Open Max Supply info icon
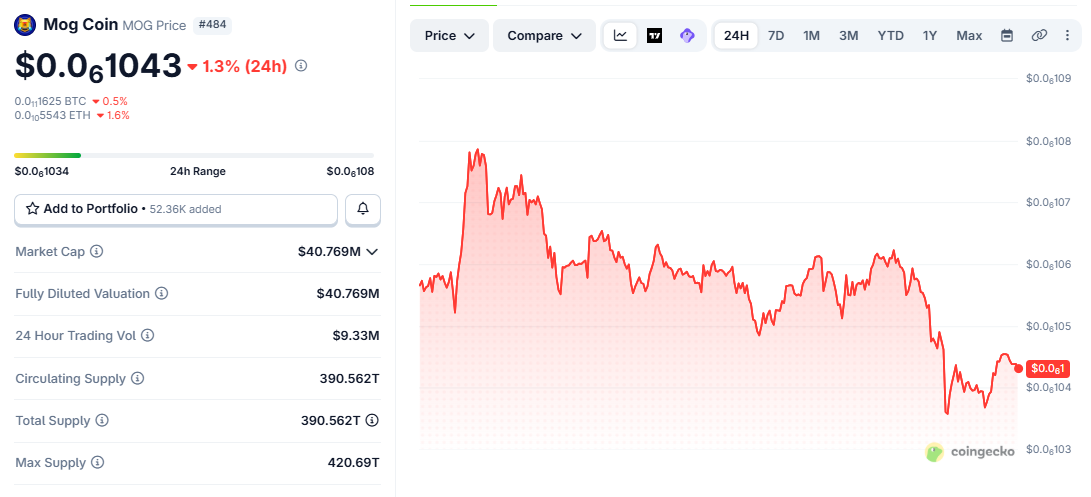 [98, 463]
